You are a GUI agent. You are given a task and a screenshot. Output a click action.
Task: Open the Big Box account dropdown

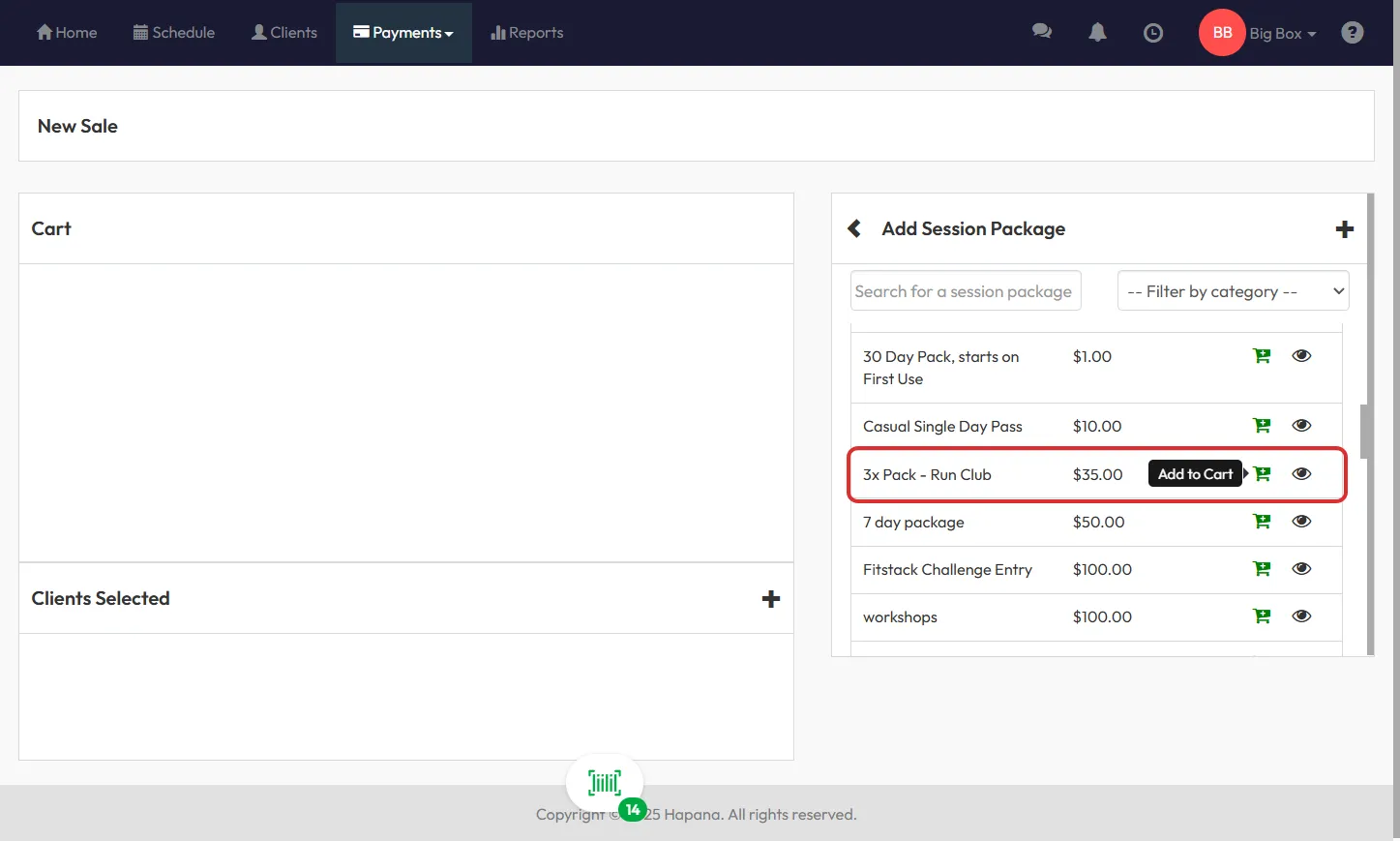(x=1281, y=34)
